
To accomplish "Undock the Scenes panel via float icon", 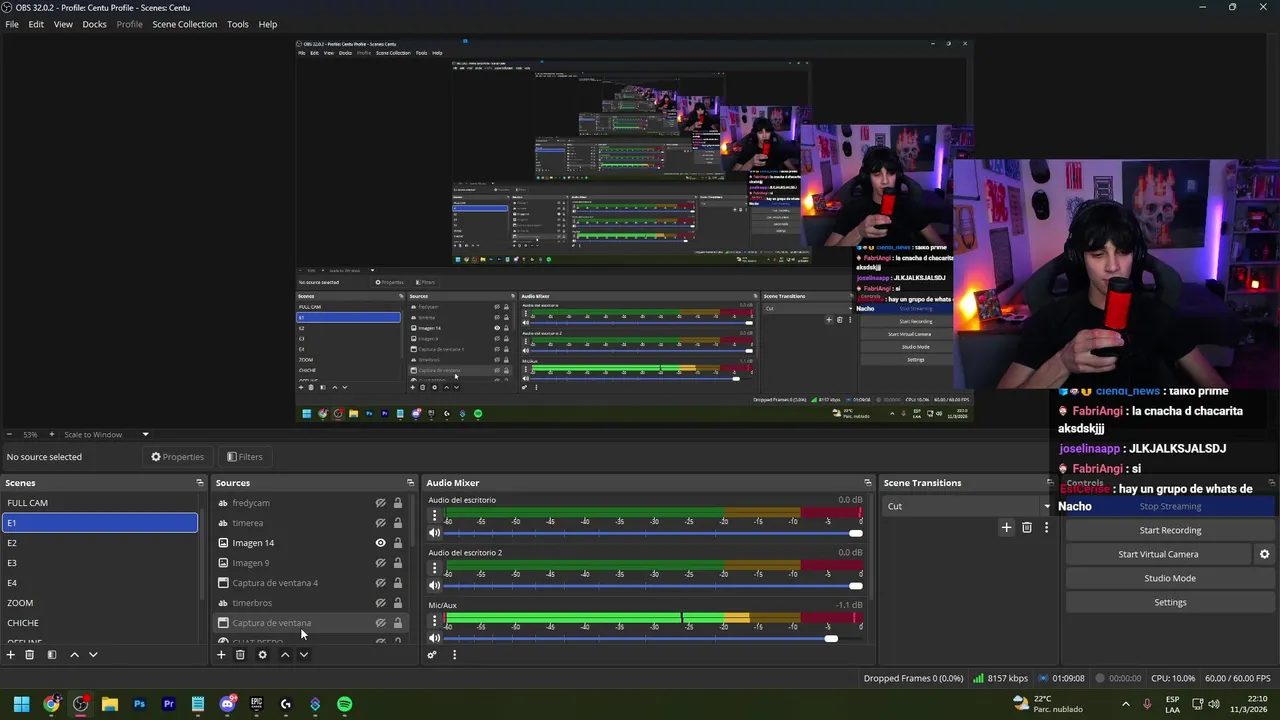I will click(200, 483).
